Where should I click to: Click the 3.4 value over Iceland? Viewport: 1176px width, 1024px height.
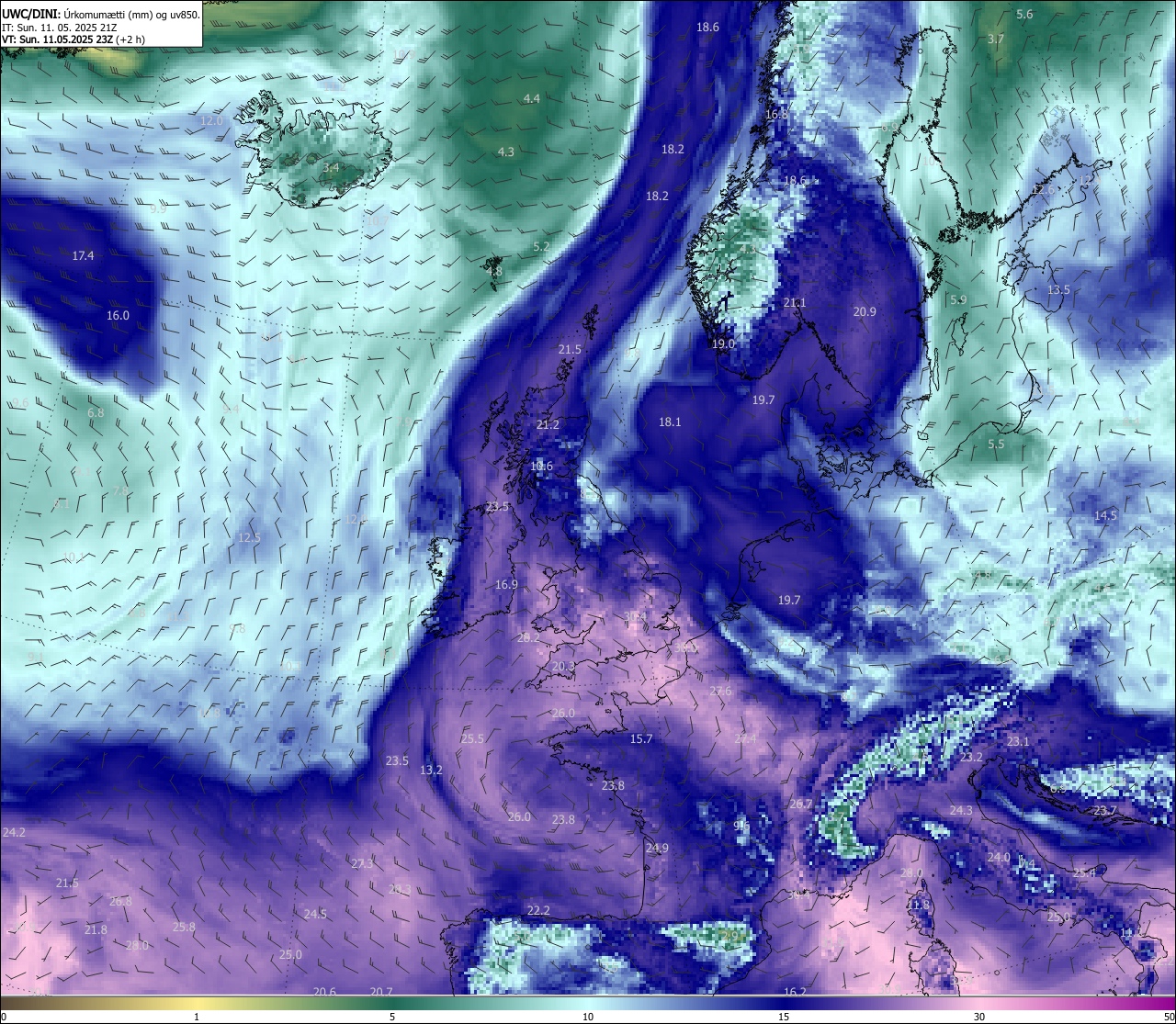331,167
